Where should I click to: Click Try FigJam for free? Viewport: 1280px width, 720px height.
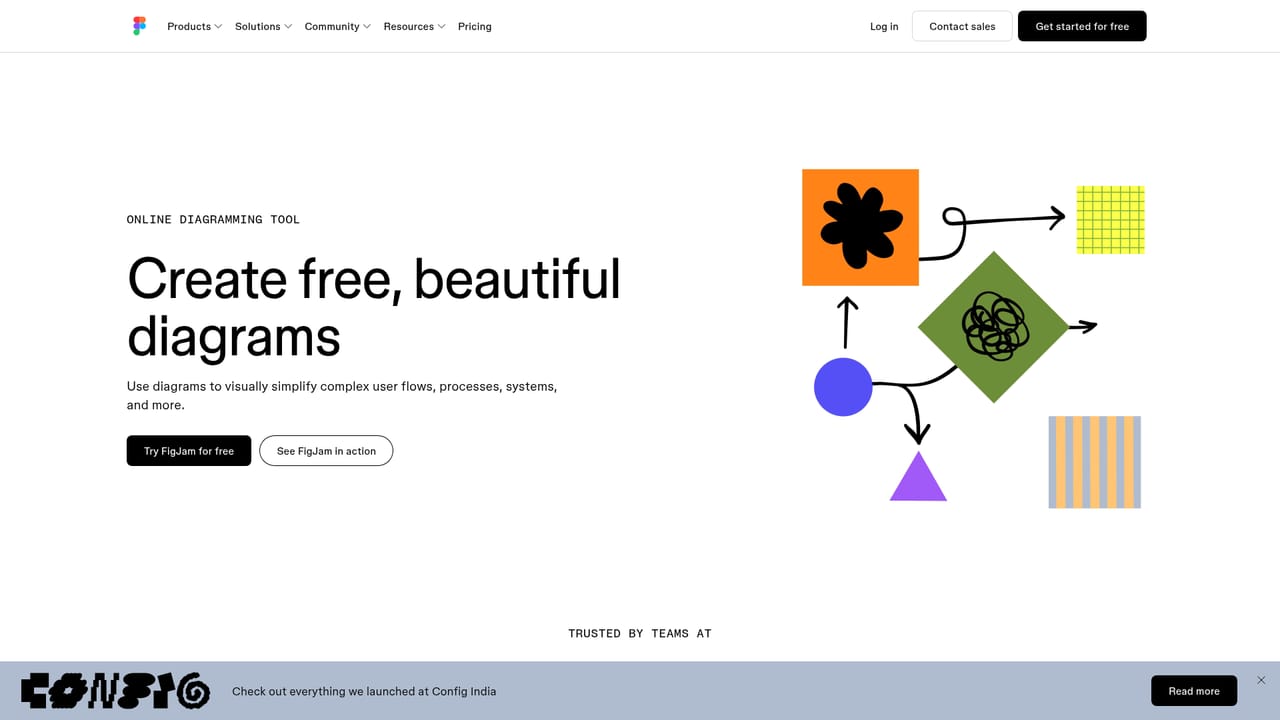[x=189, y=451]
